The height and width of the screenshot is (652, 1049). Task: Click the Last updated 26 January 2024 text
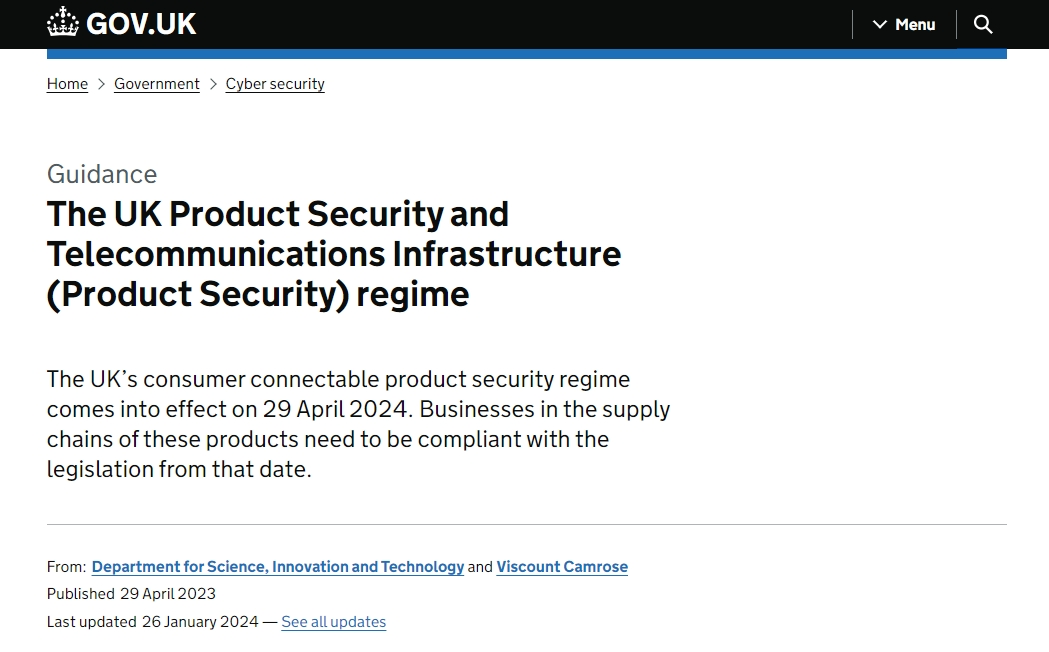tap(152, 622)
